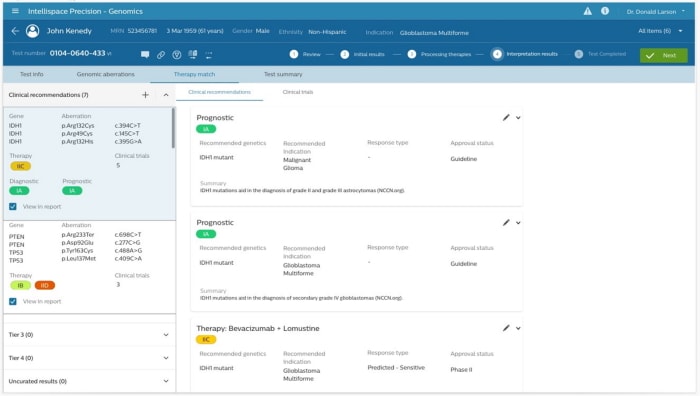Click clinical trials count 5 for IDH1
Viewport: 700px width, 396px height.
coord(118,165)
